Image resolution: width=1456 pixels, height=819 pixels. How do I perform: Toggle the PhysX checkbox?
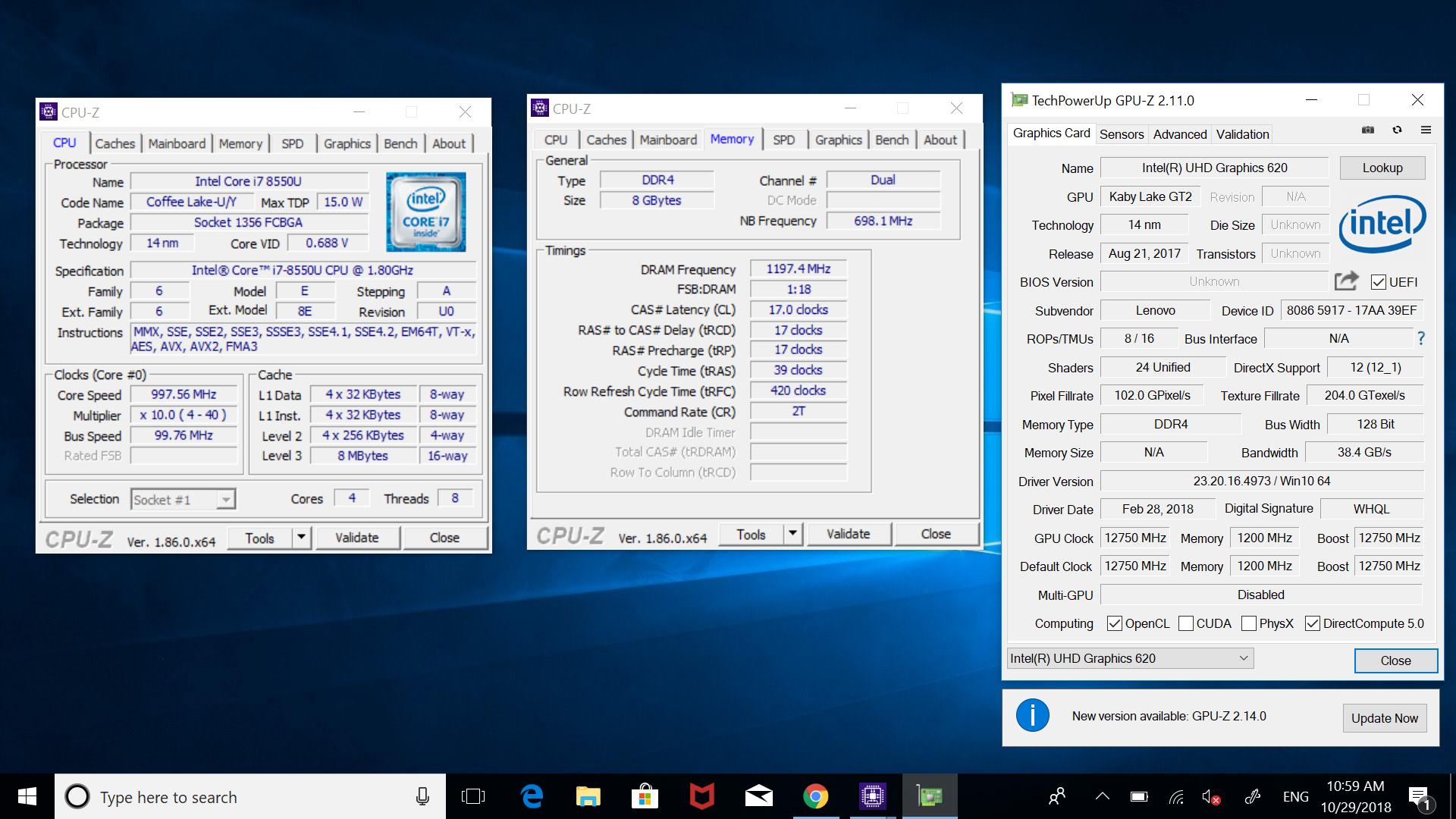coord(1249,623)
